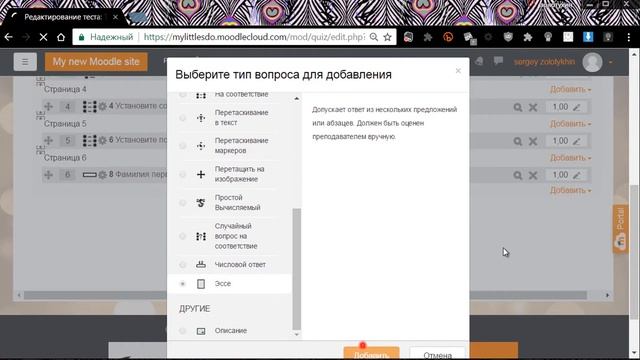Select the Перетаскивание маркеров radio button
The image size is (640, 360).
182,146
